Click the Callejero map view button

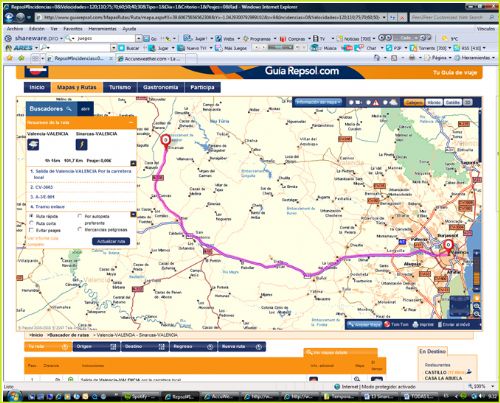(x=414, y=102)
